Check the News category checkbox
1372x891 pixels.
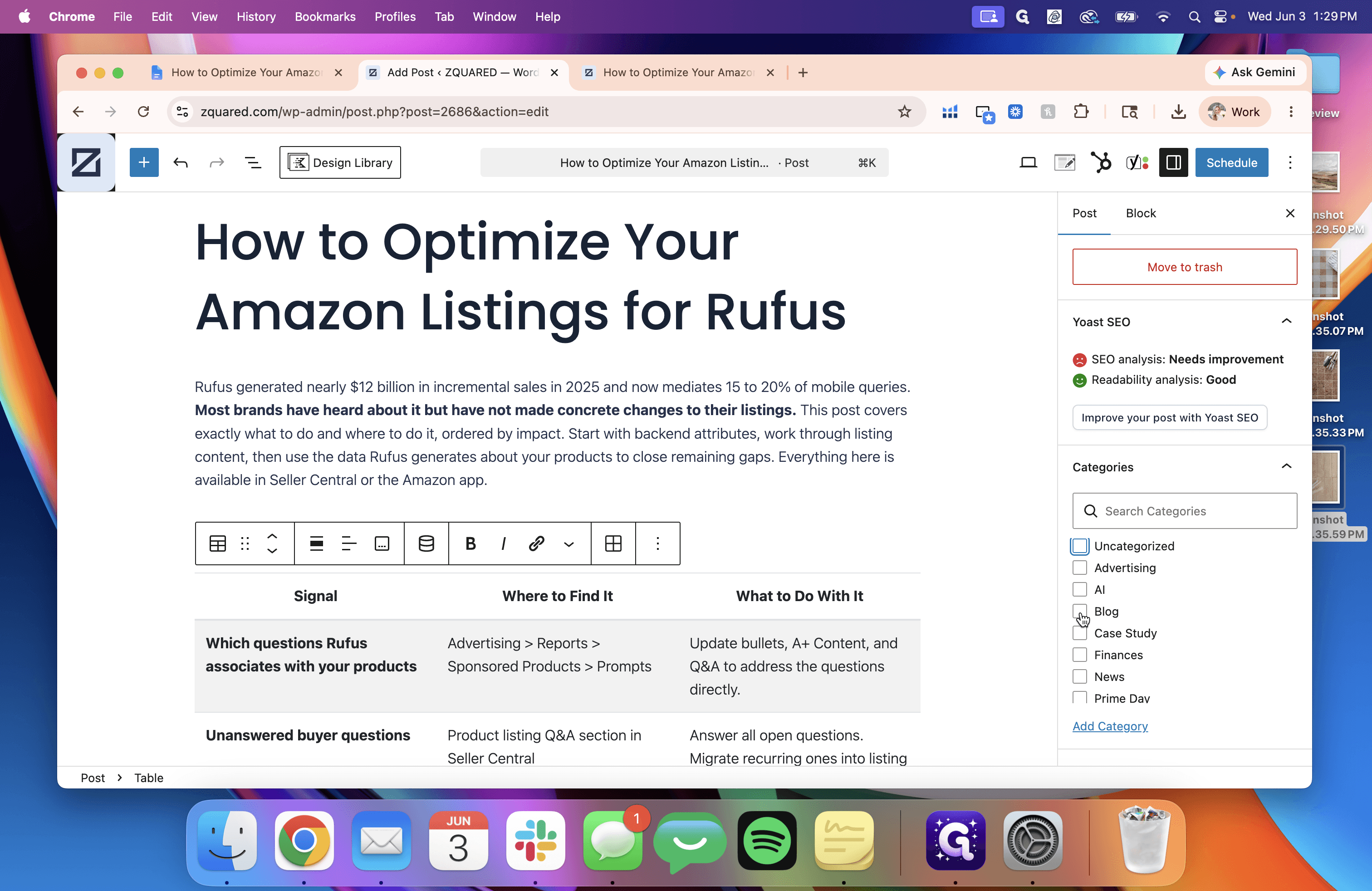point(1079,676)
